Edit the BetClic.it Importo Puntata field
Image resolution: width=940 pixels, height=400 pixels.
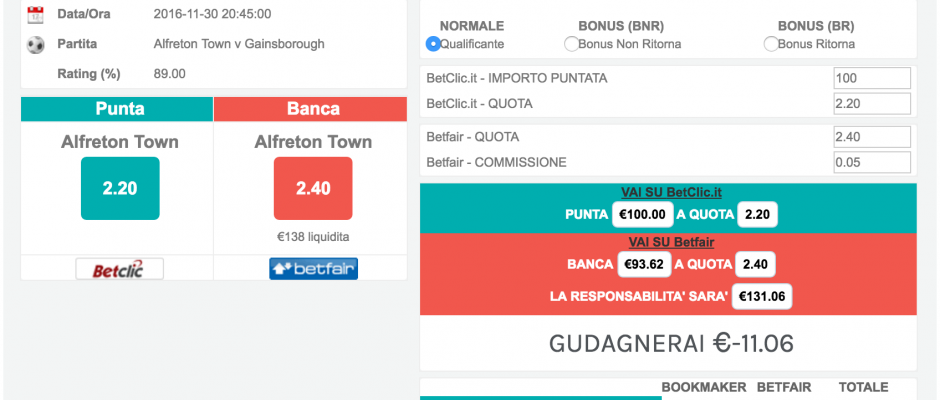pos(872,79)
